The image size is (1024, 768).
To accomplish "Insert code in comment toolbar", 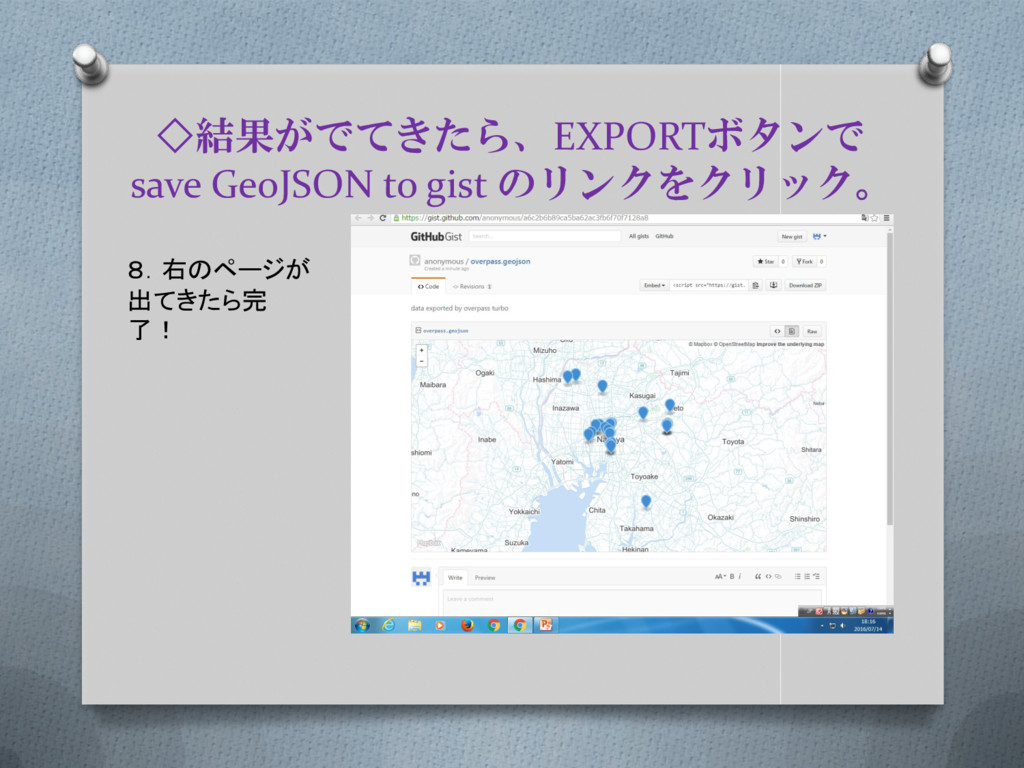I will click(x=768, y=577).
